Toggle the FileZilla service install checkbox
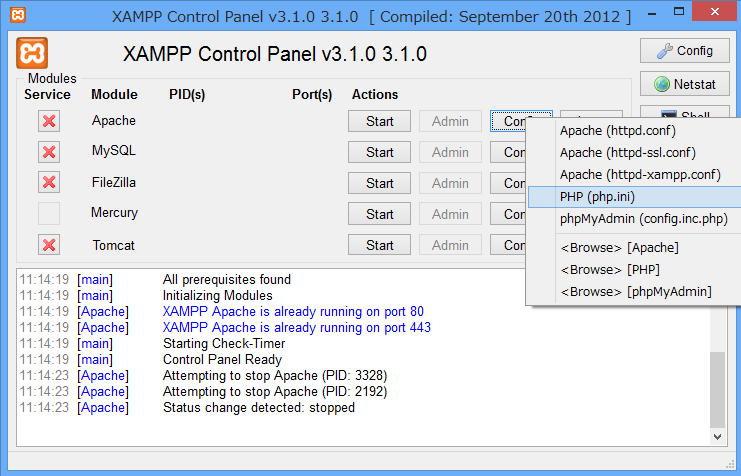 49,182
